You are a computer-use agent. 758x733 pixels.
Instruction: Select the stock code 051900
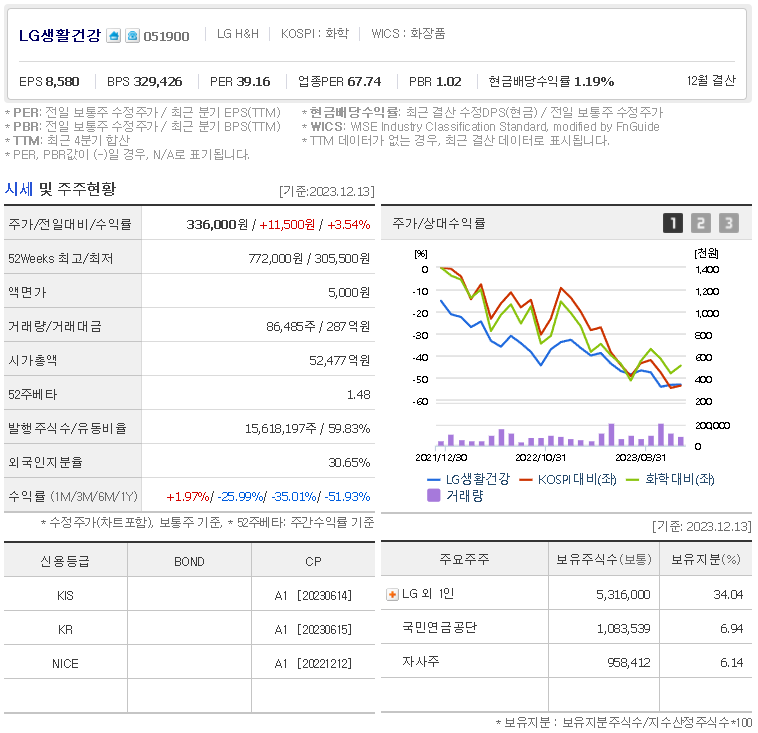tap(166, 36)
